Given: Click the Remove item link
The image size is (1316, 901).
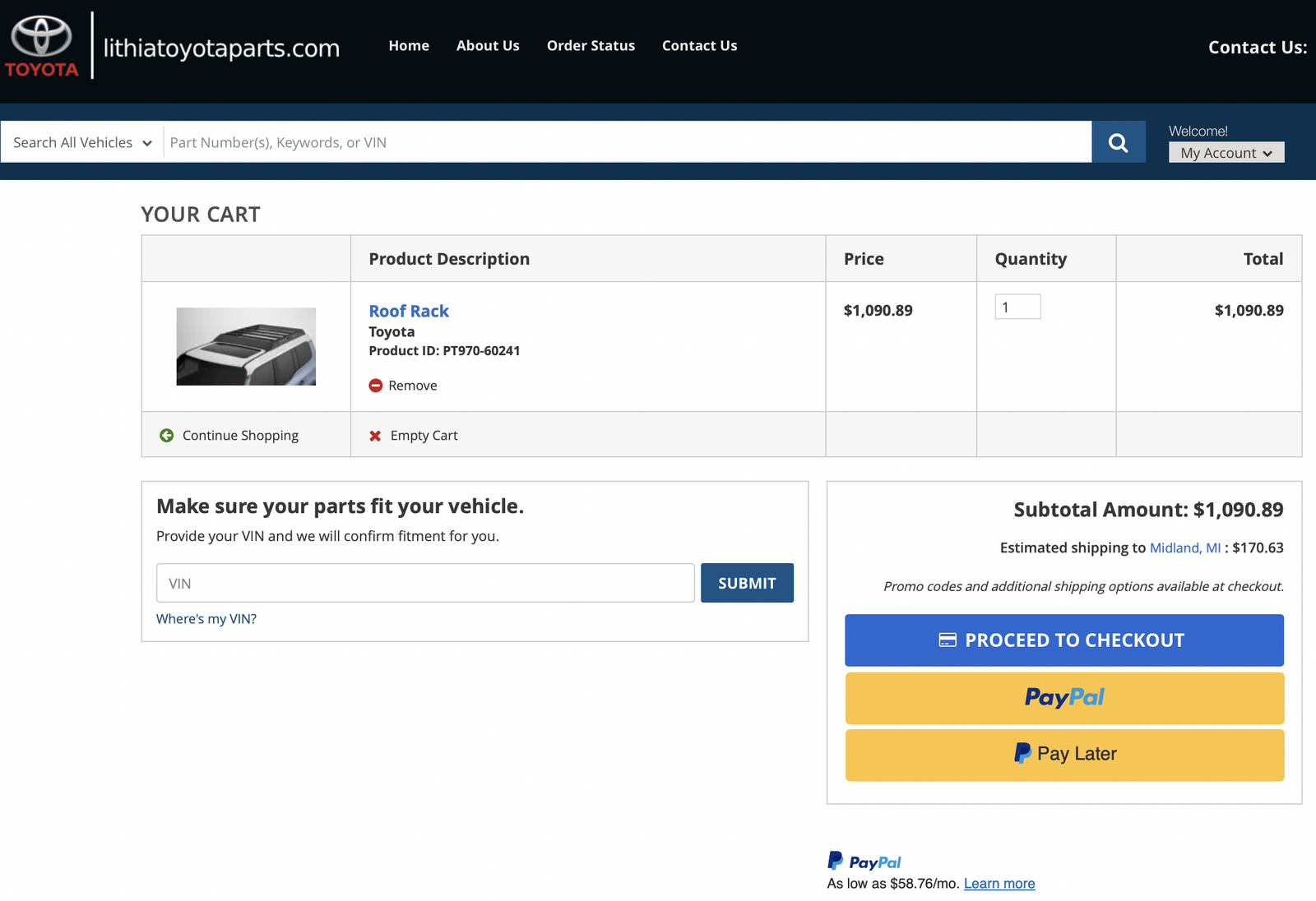Looking at the screenshot, I should [412, 386].
